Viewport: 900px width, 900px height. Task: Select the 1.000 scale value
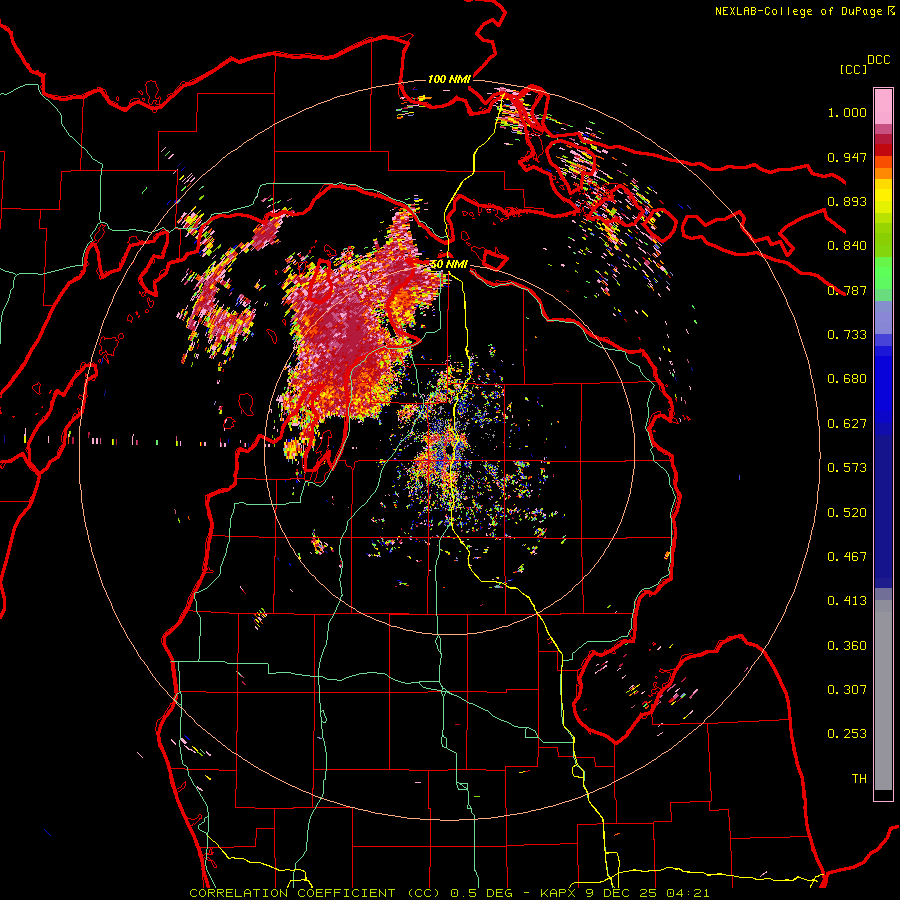click(x=847, y=113)
